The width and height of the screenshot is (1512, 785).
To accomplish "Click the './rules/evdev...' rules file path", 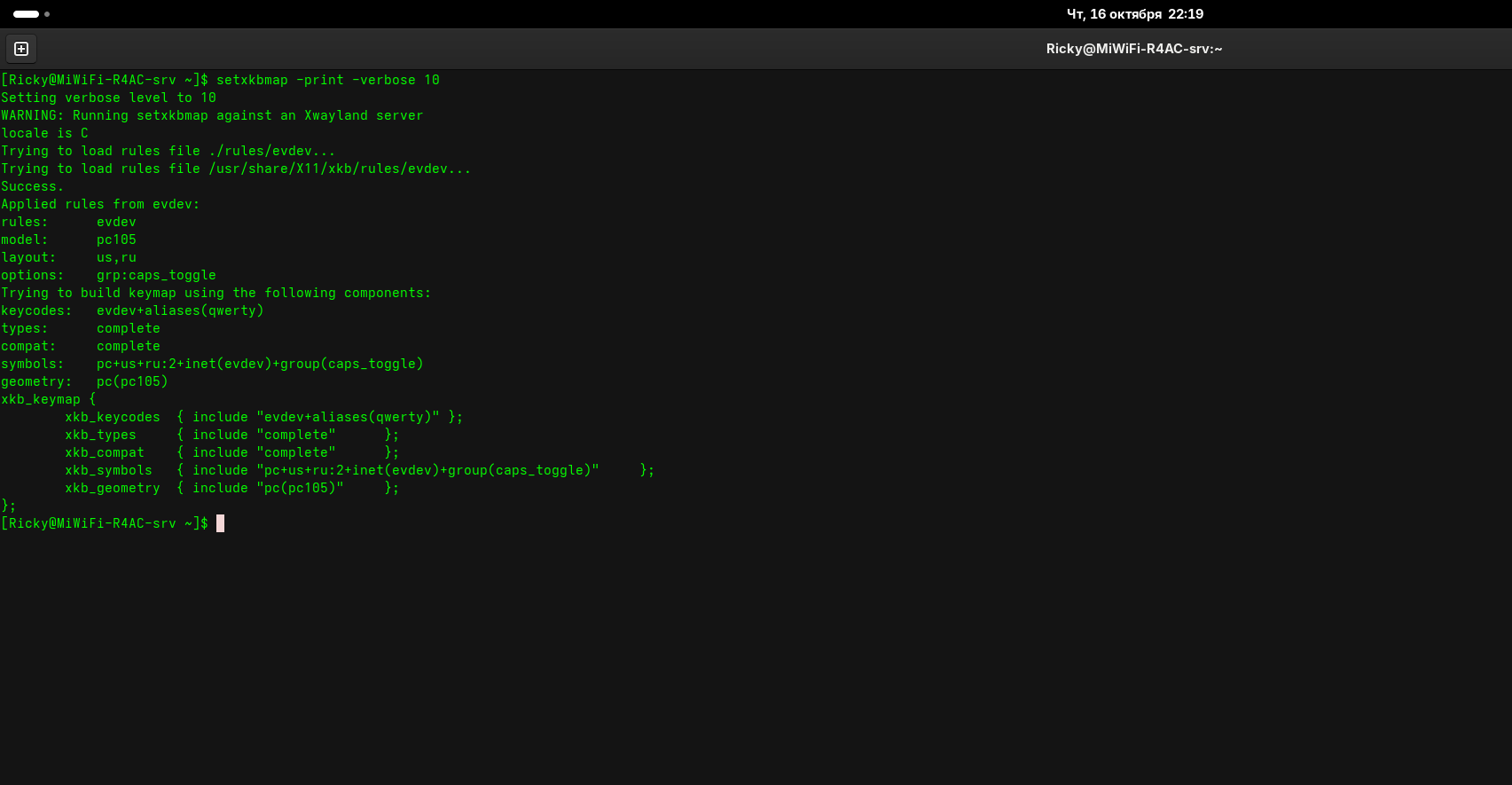I will [272, 151].
